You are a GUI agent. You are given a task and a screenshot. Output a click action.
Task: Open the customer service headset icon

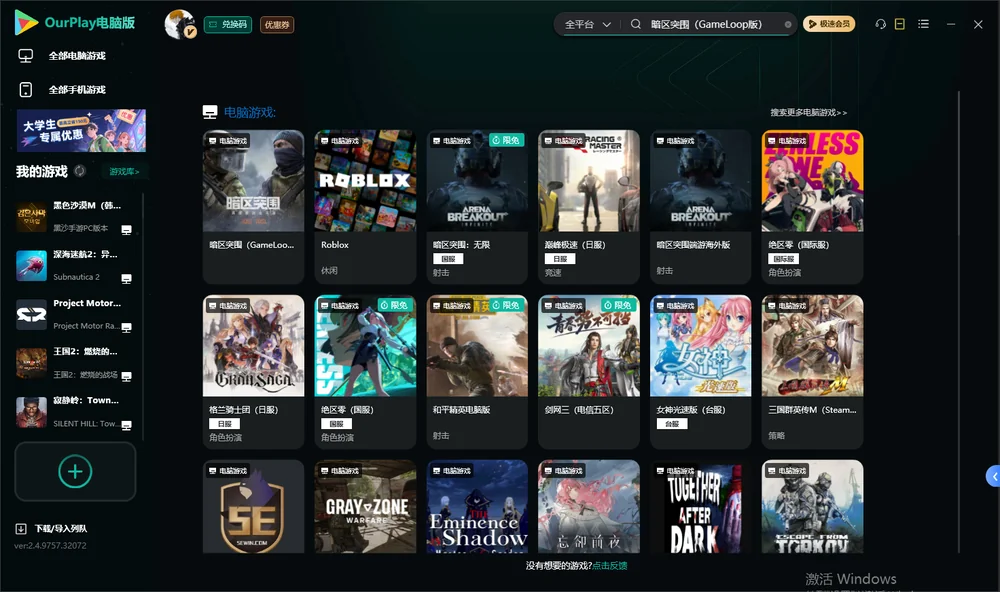[x=881, y=24]
